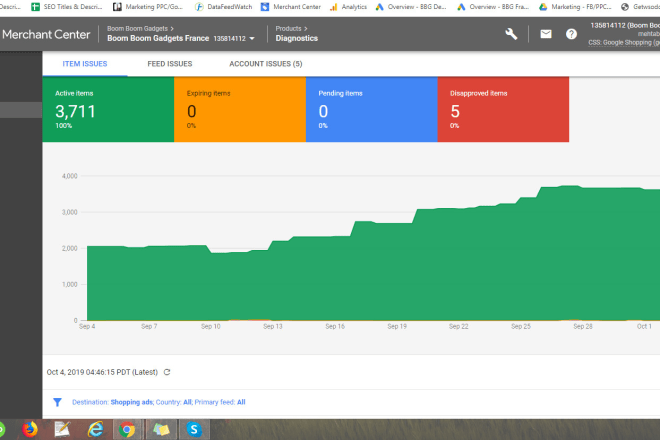Open the sticky notes taskbar icon
Viewport: 660px width, 440px height.
[x=161, y=429]
